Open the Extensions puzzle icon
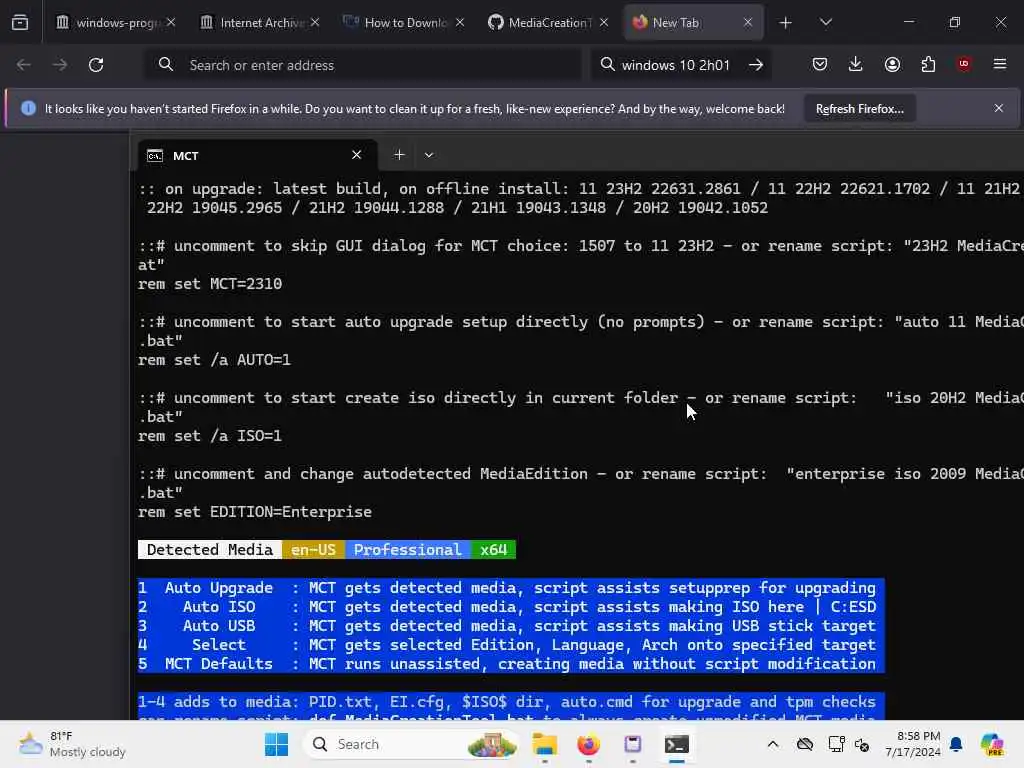1024x768 pixels. 928,65
